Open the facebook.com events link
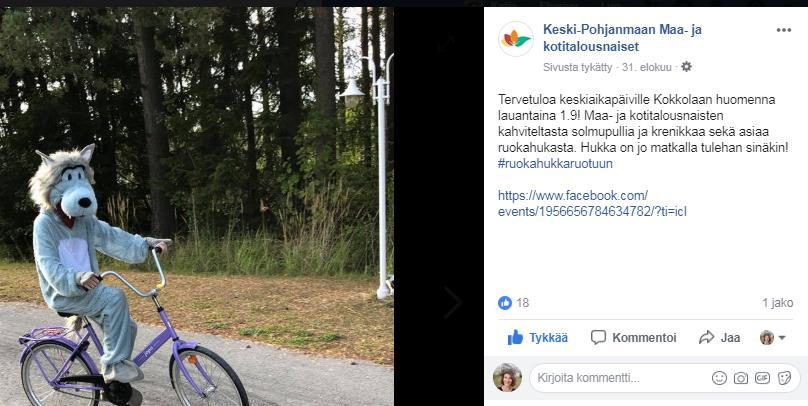This screenshot has height=406, width=808. [x=592, y=204]
